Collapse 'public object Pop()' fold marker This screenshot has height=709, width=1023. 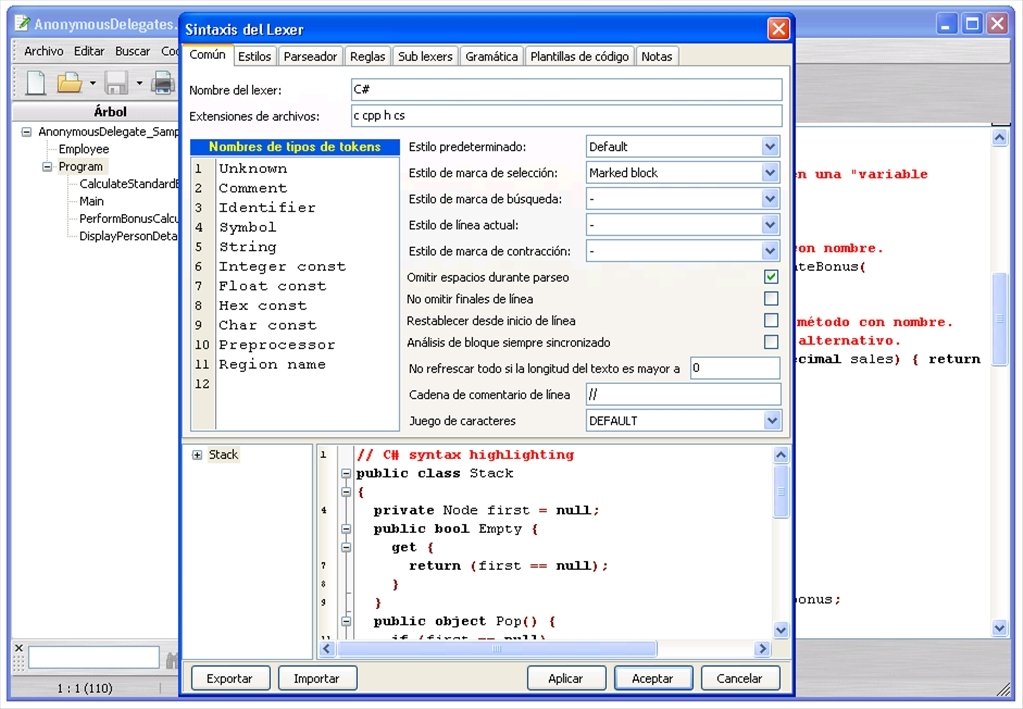coord(346,622)
